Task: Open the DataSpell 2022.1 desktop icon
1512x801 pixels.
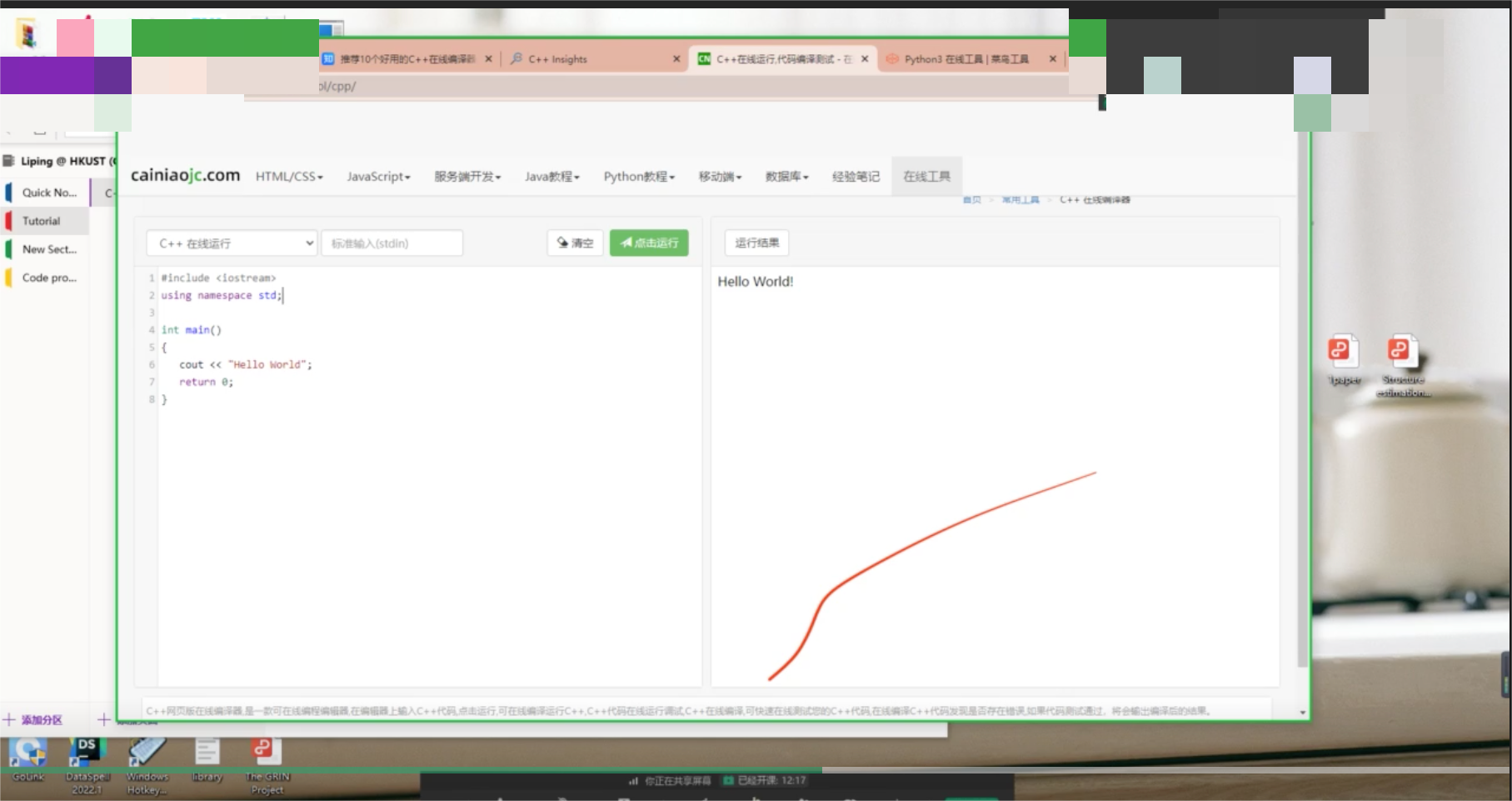Action: click(87, 754)
